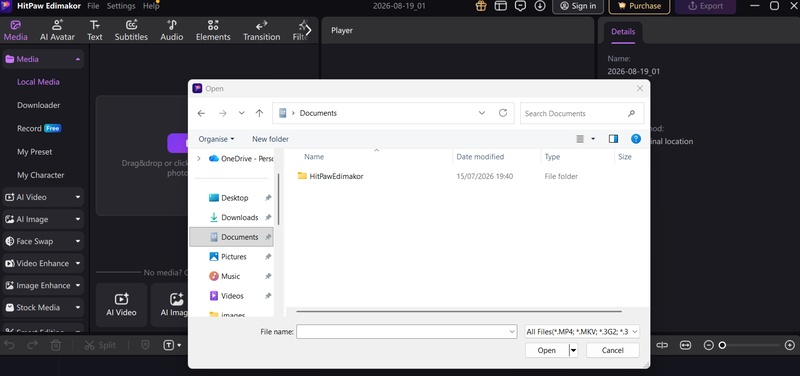Click the undo arrow in timeline toolbar

(x=9, y=345)
